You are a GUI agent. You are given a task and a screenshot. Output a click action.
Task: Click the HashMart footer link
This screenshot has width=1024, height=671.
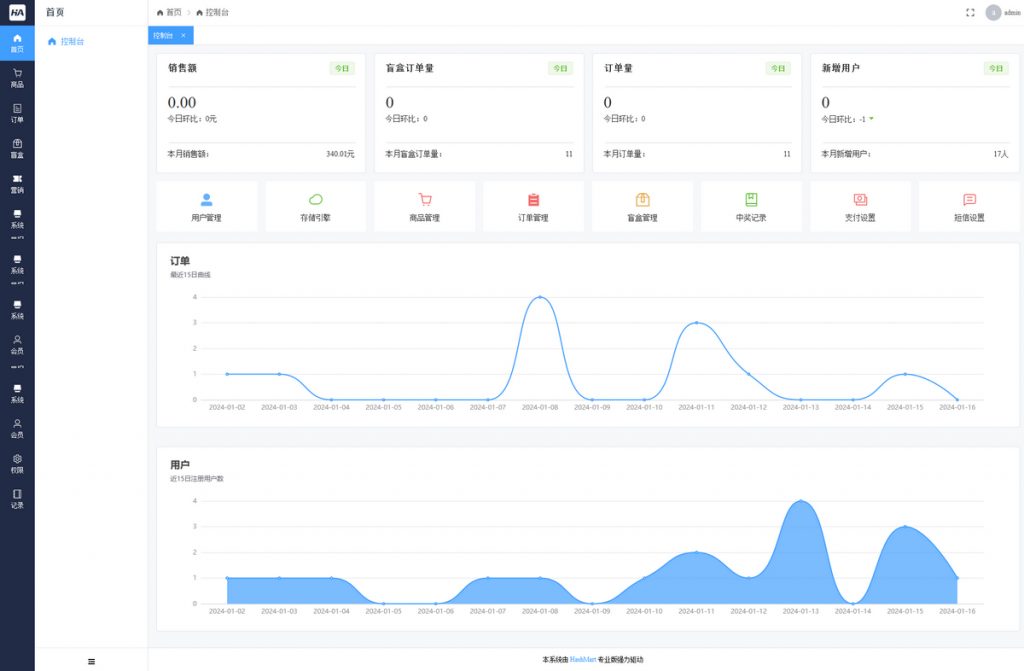[x=583, y=660]
